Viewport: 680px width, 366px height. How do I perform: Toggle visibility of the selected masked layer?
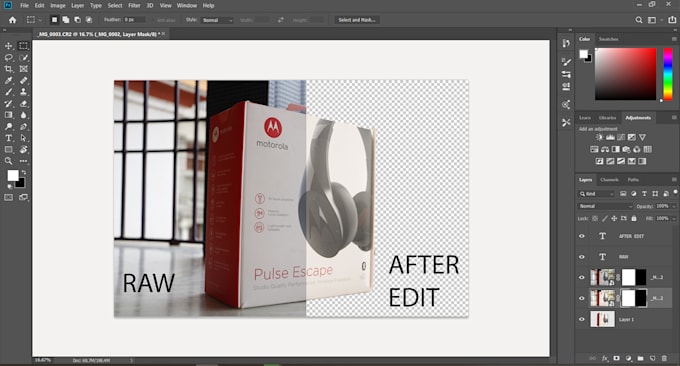(582, 298)
